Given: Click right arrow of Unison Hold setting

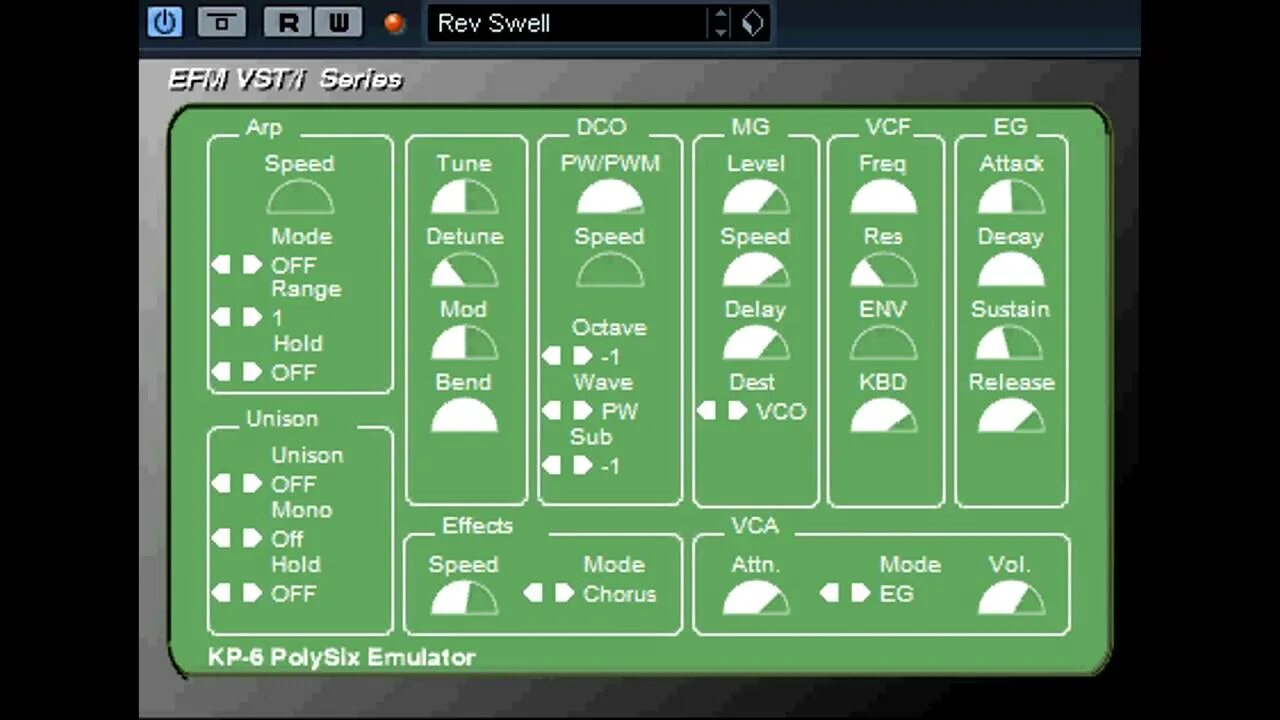Looking at the screenshot, I should pos(252,593).
